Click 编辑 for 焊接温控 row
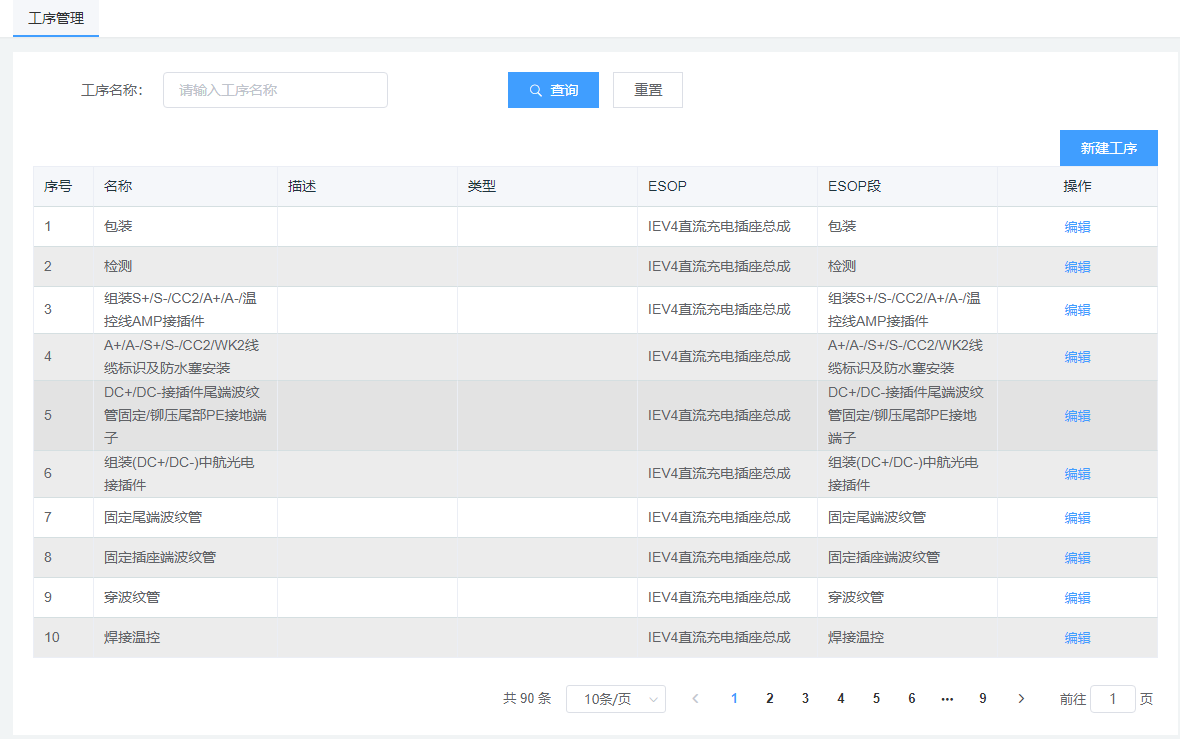 [1077, 638]
